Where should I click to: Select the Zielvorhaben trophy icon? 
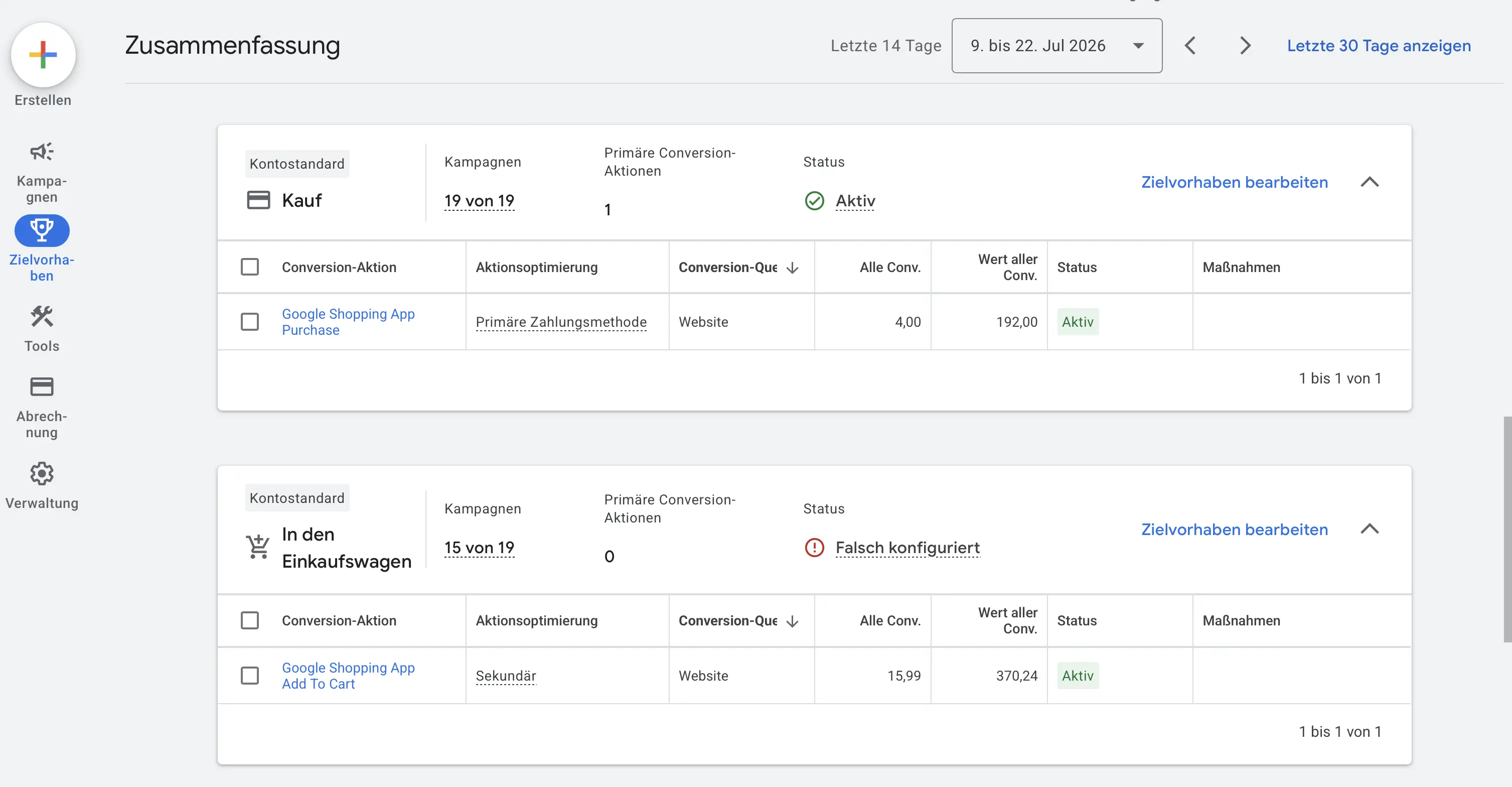click(42, 230)
